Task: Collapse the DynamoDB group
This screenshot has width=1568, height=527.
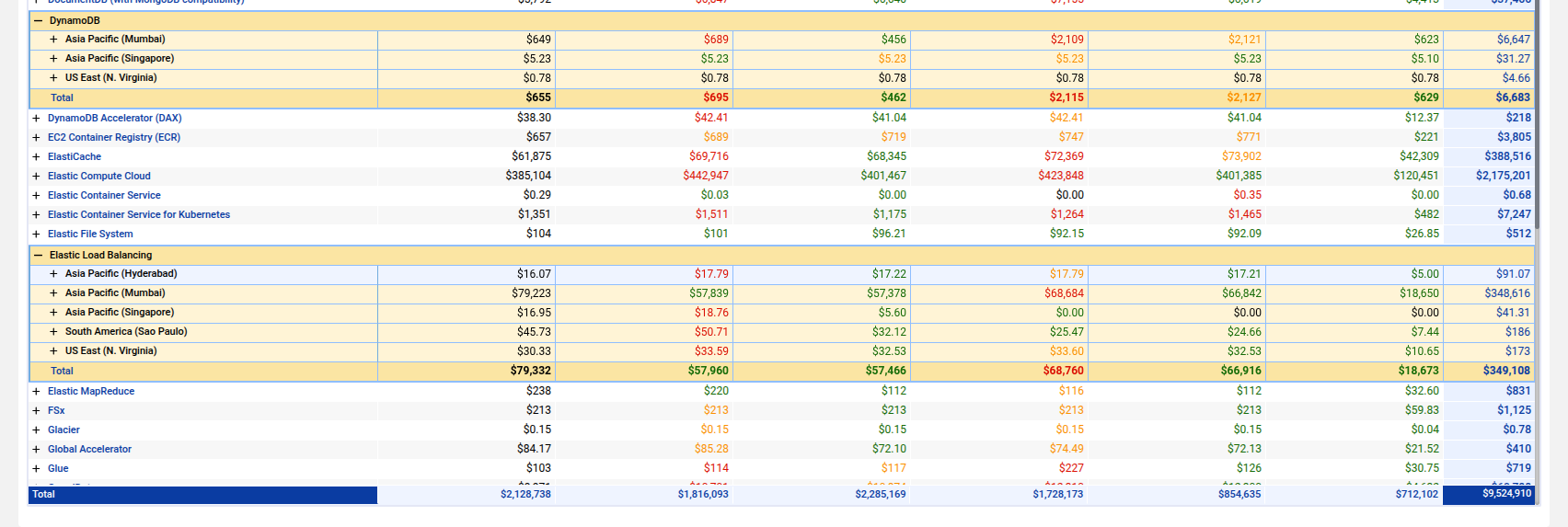Action: point(38,20)
